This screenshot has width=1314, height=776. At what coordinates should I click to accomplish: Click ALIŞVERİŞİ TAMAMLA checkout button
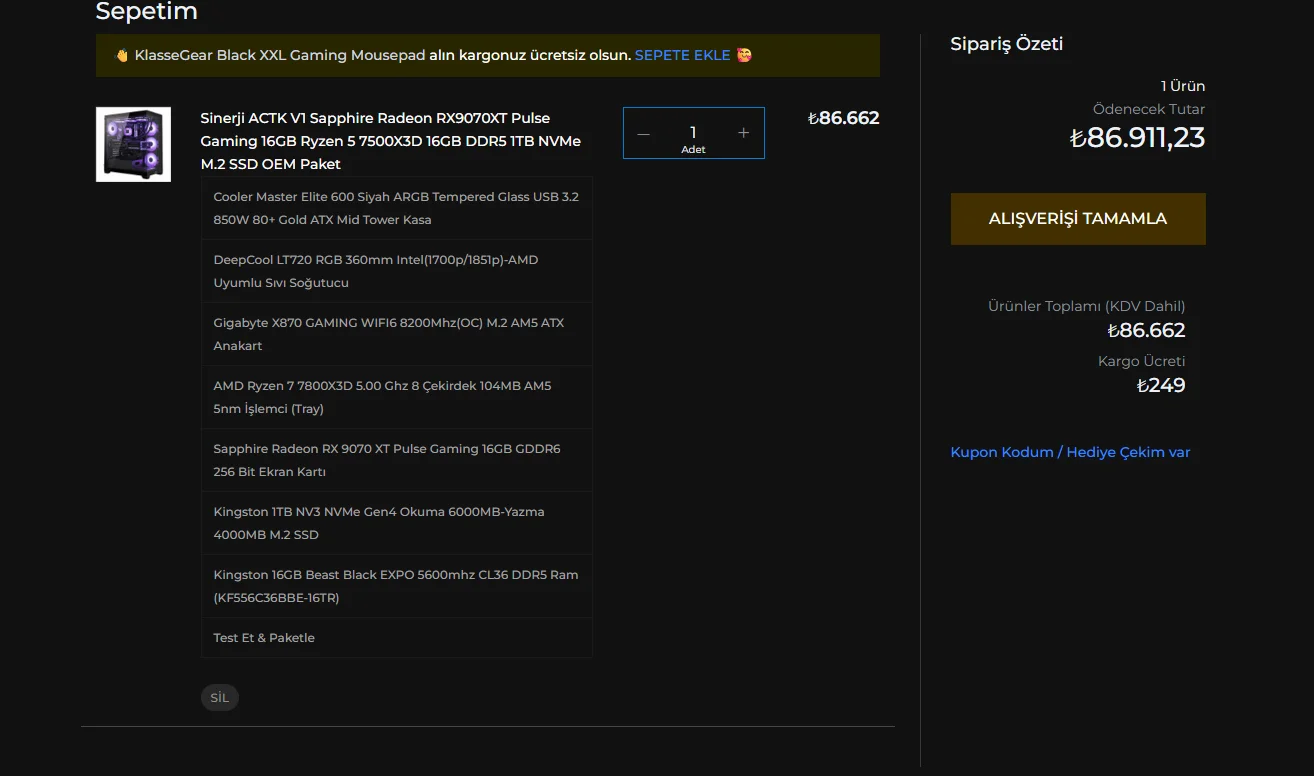[1078, 219]
